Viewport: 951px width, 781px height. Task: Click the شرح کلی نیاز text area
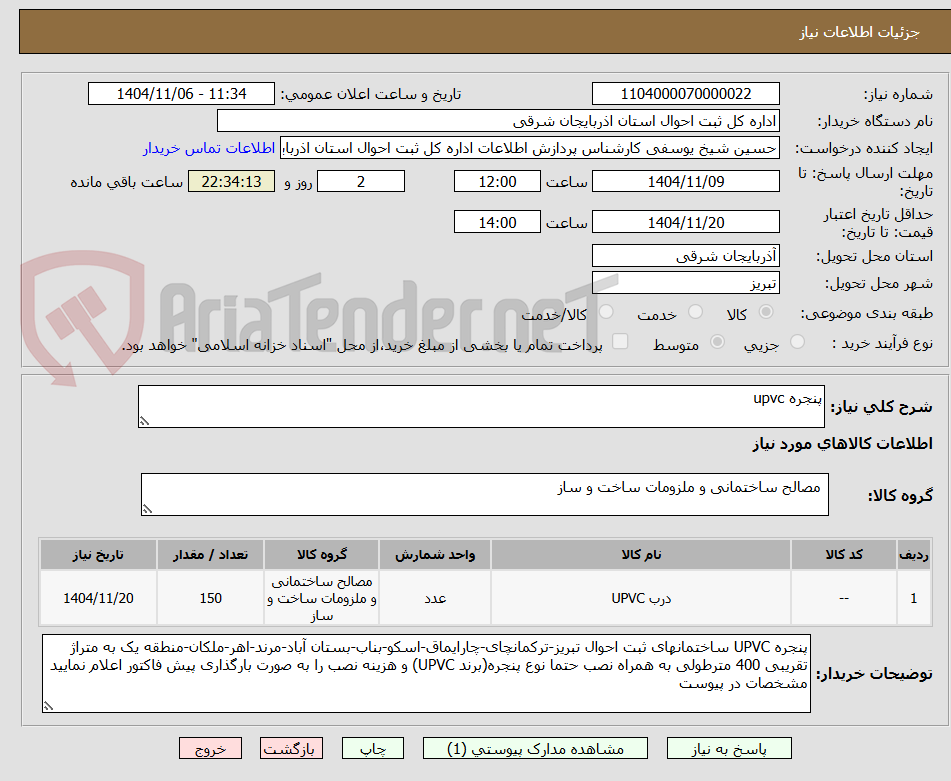(x=481, y=406)
